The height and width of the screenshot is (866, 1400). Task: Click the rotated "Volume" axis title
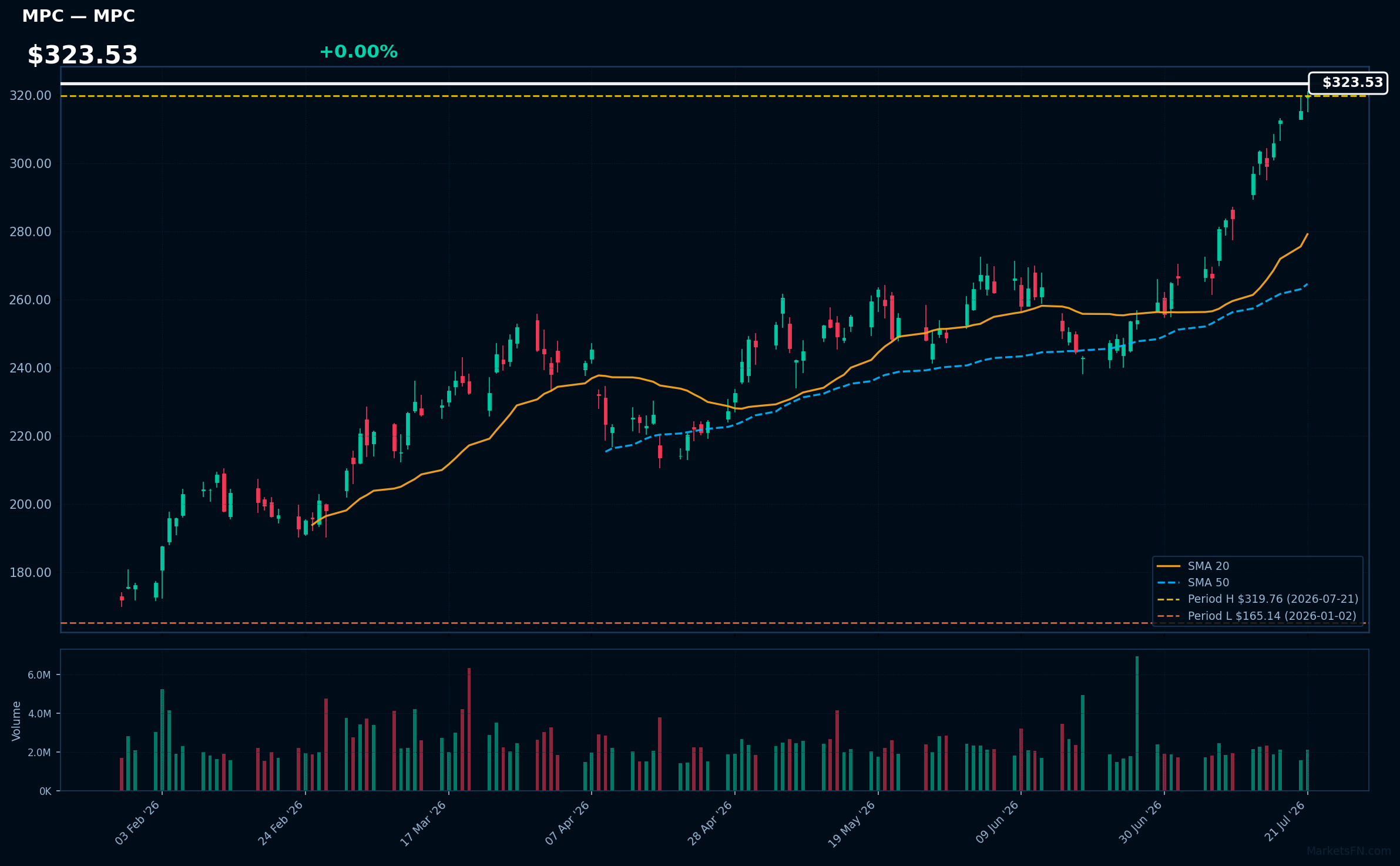coord(16,721)
